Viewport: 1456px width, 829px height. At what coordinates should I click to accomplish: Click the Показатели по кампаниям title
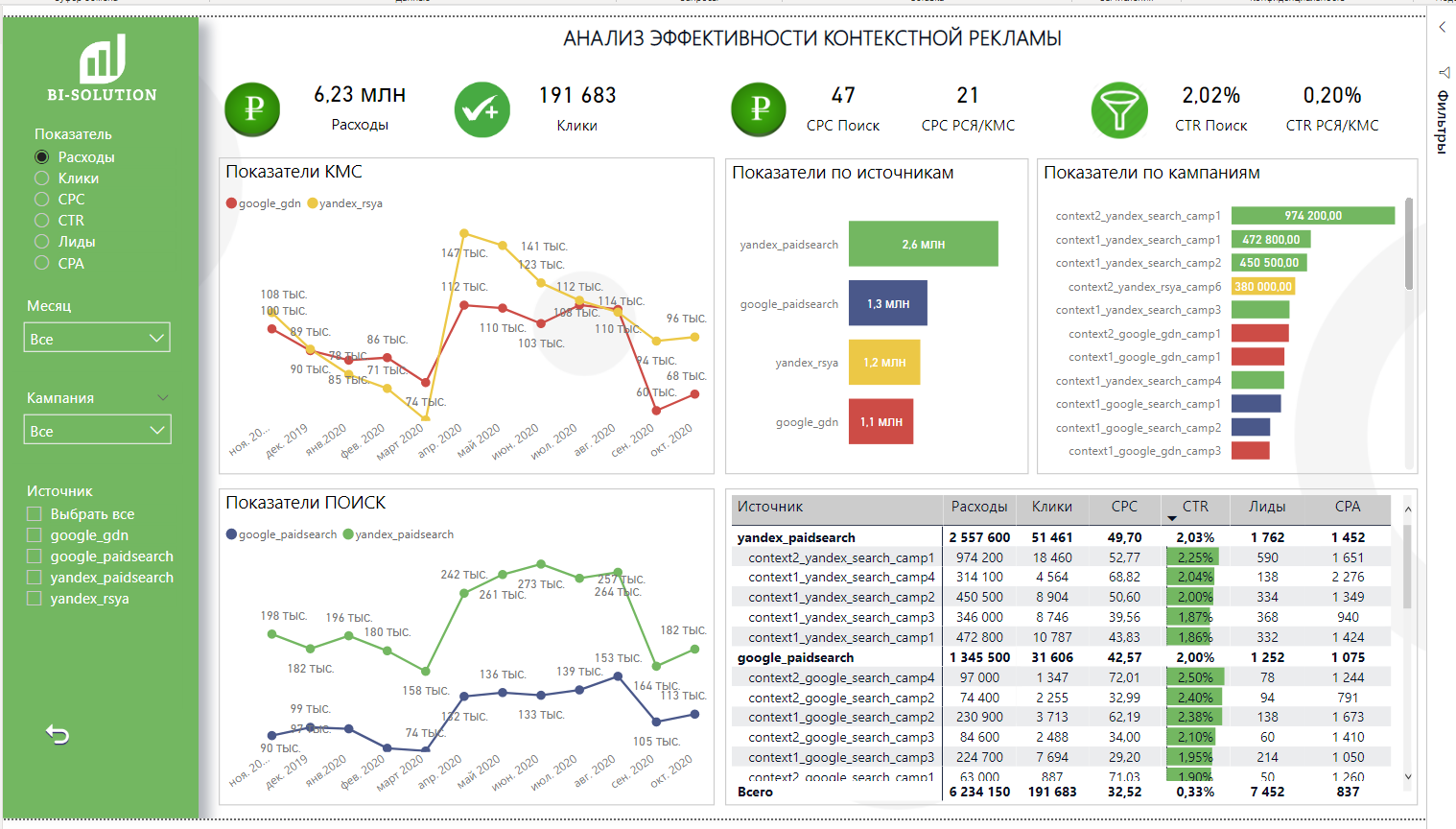point(1151,173)
